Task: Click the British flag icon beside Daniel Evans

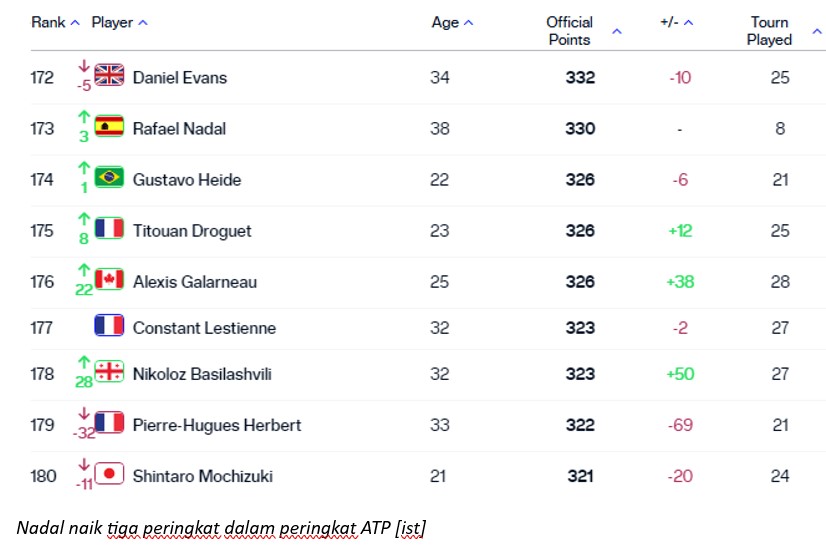Action: click(109, 76)
